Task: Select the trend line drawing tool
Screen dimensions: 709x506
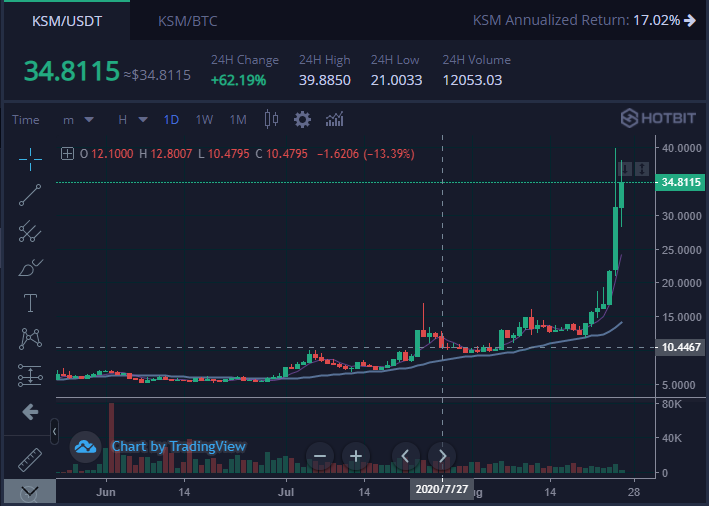Action: coord(30,195)
